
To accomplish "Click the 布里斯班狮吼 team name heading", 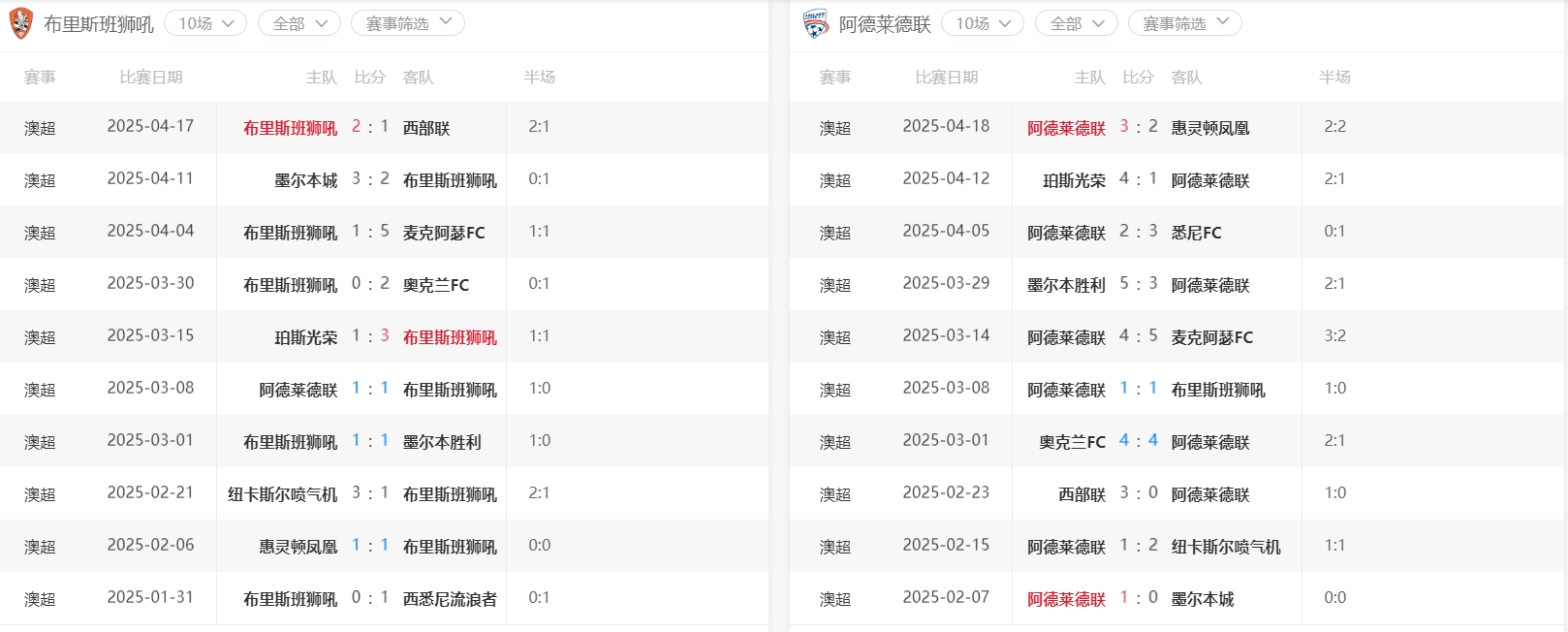I will tap(99, 24).
